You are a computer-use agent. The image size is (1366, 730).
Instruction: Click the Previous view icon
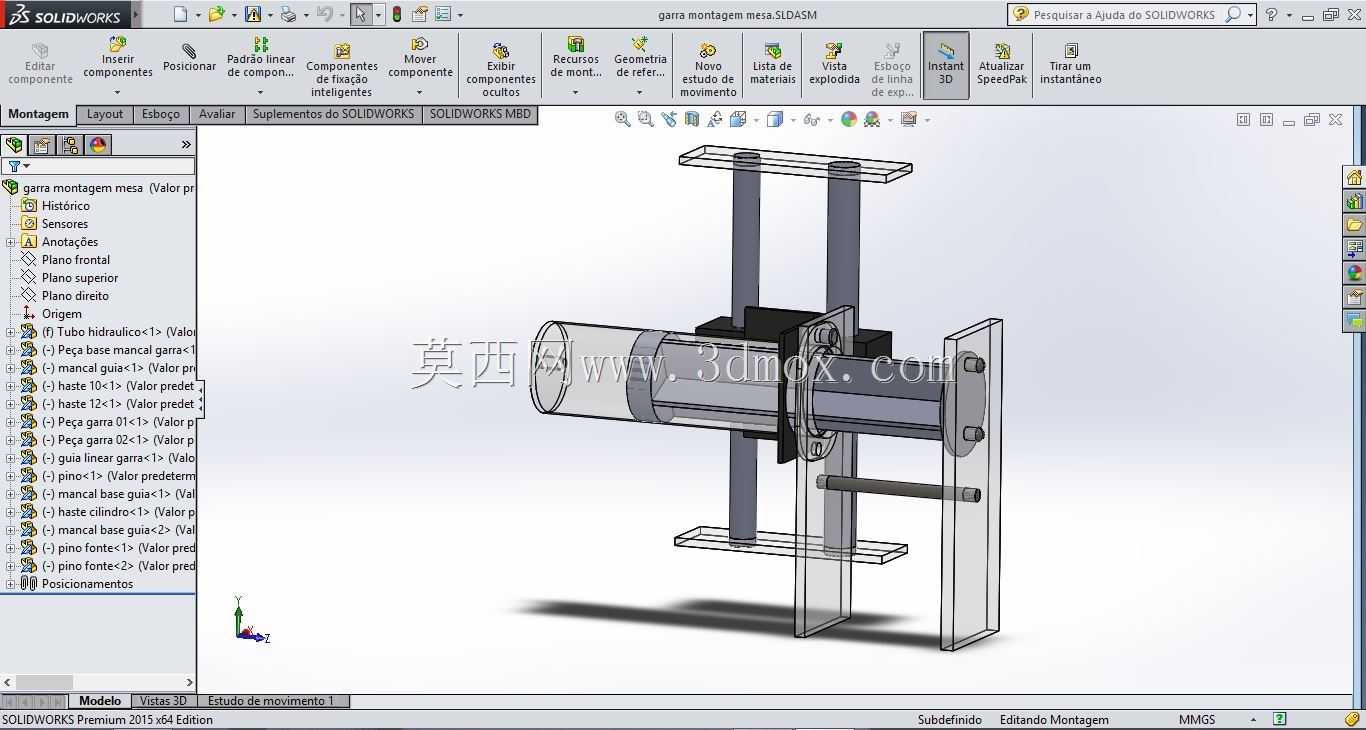pyautogui.click(x=668, y=119)
